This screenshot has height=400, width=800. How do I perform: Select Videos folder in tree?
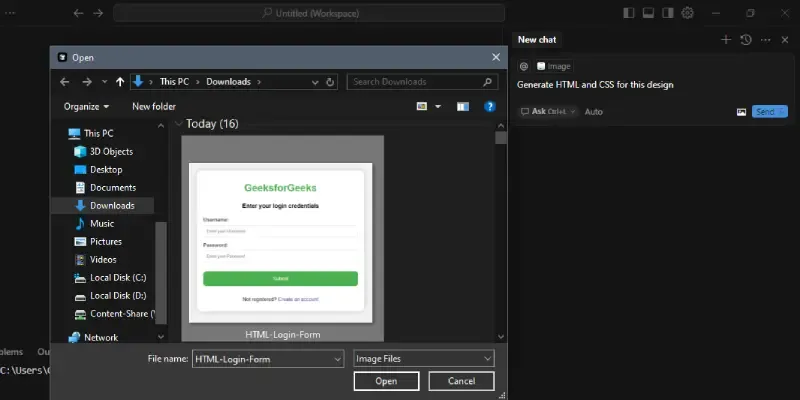(x=95, y=260)
